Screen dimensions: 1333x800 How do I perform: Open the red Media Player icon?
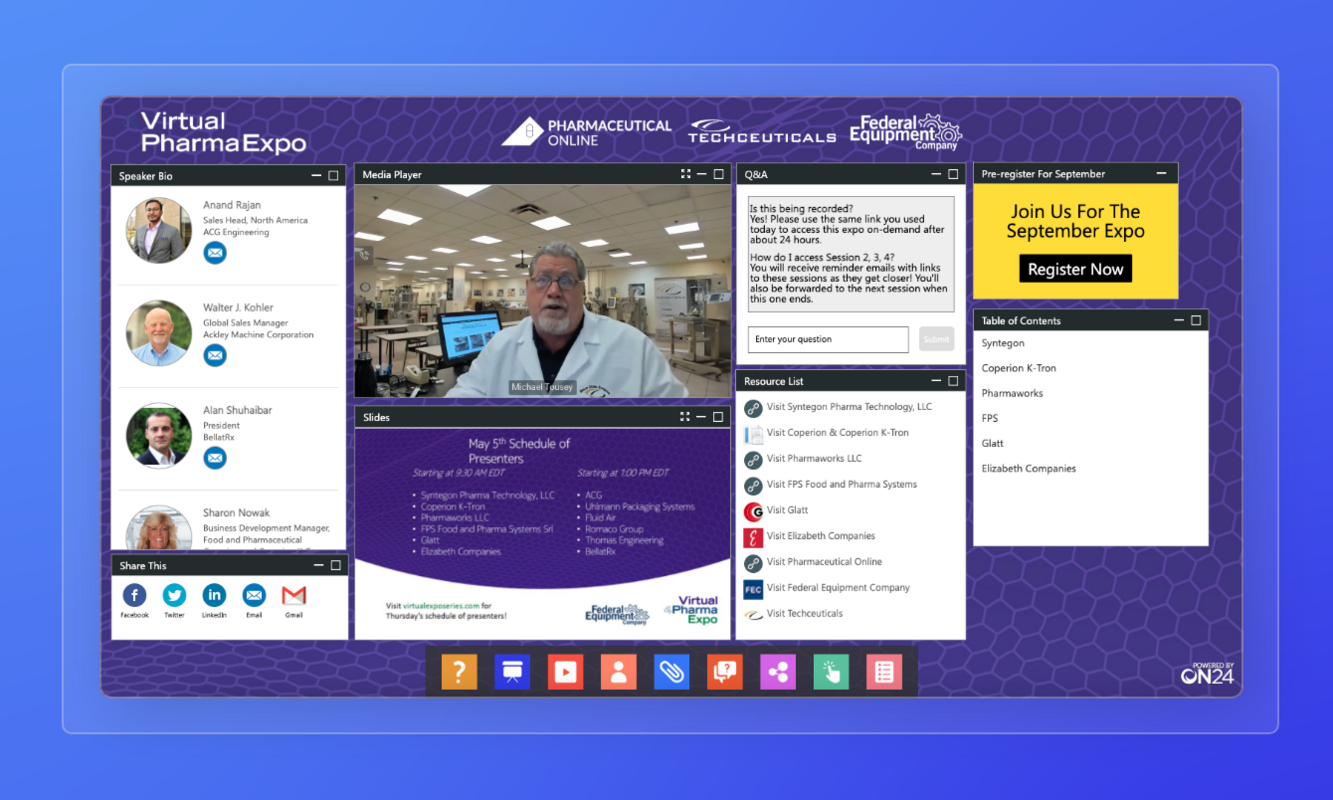coord(565,671)
